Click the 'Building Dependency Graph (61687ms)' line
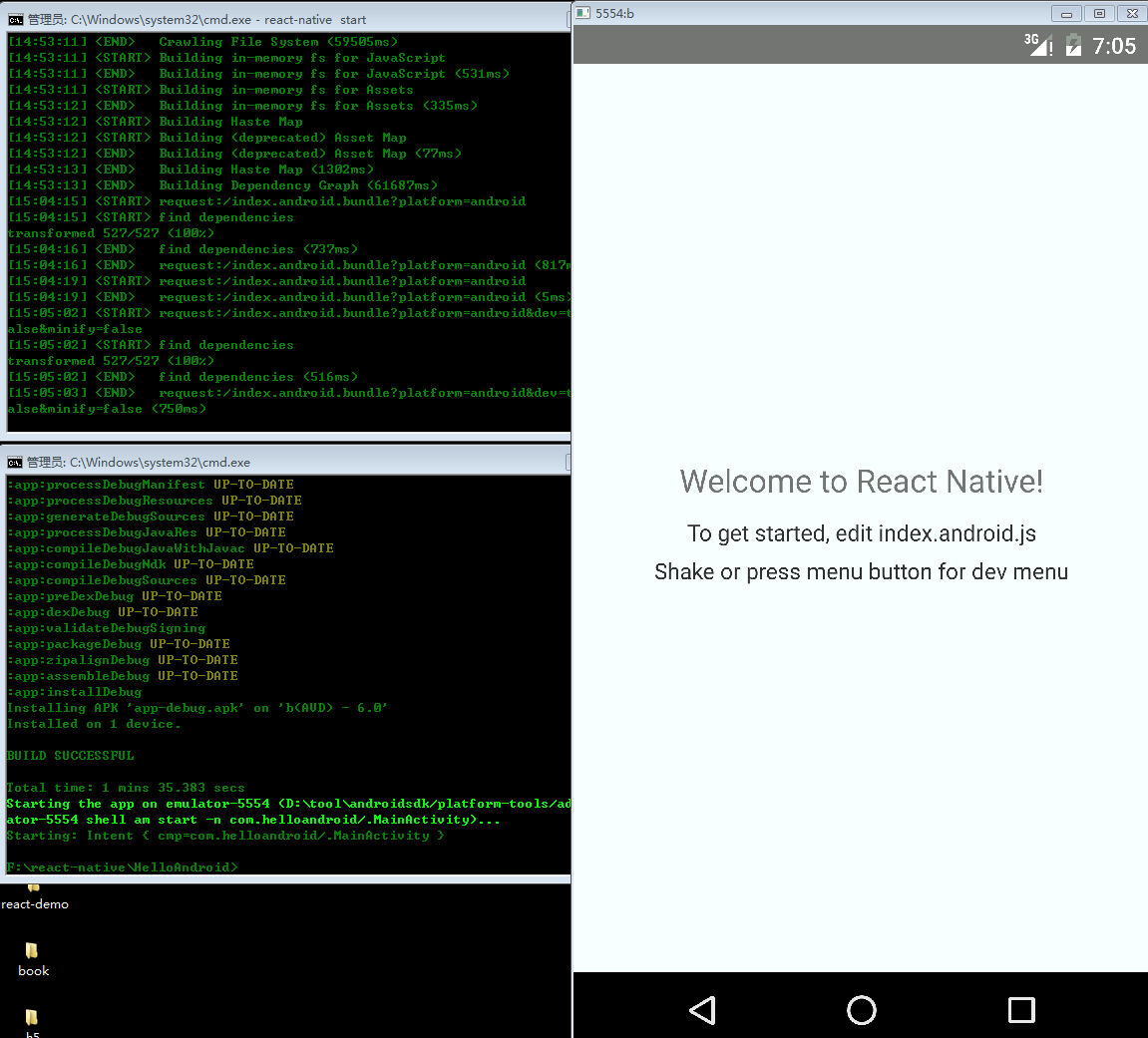 (x=222, y=185)
